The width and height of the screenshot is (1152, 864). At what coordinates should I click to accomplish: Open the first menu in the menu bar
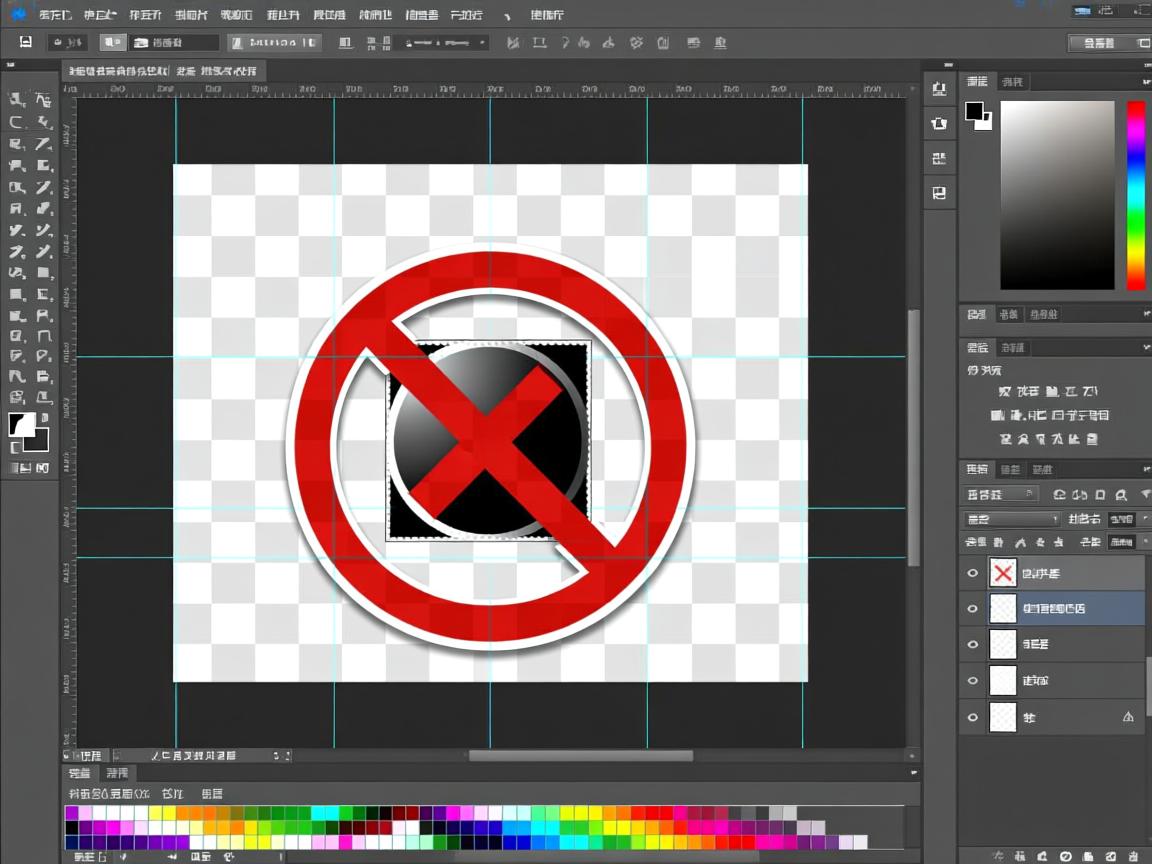54,15
